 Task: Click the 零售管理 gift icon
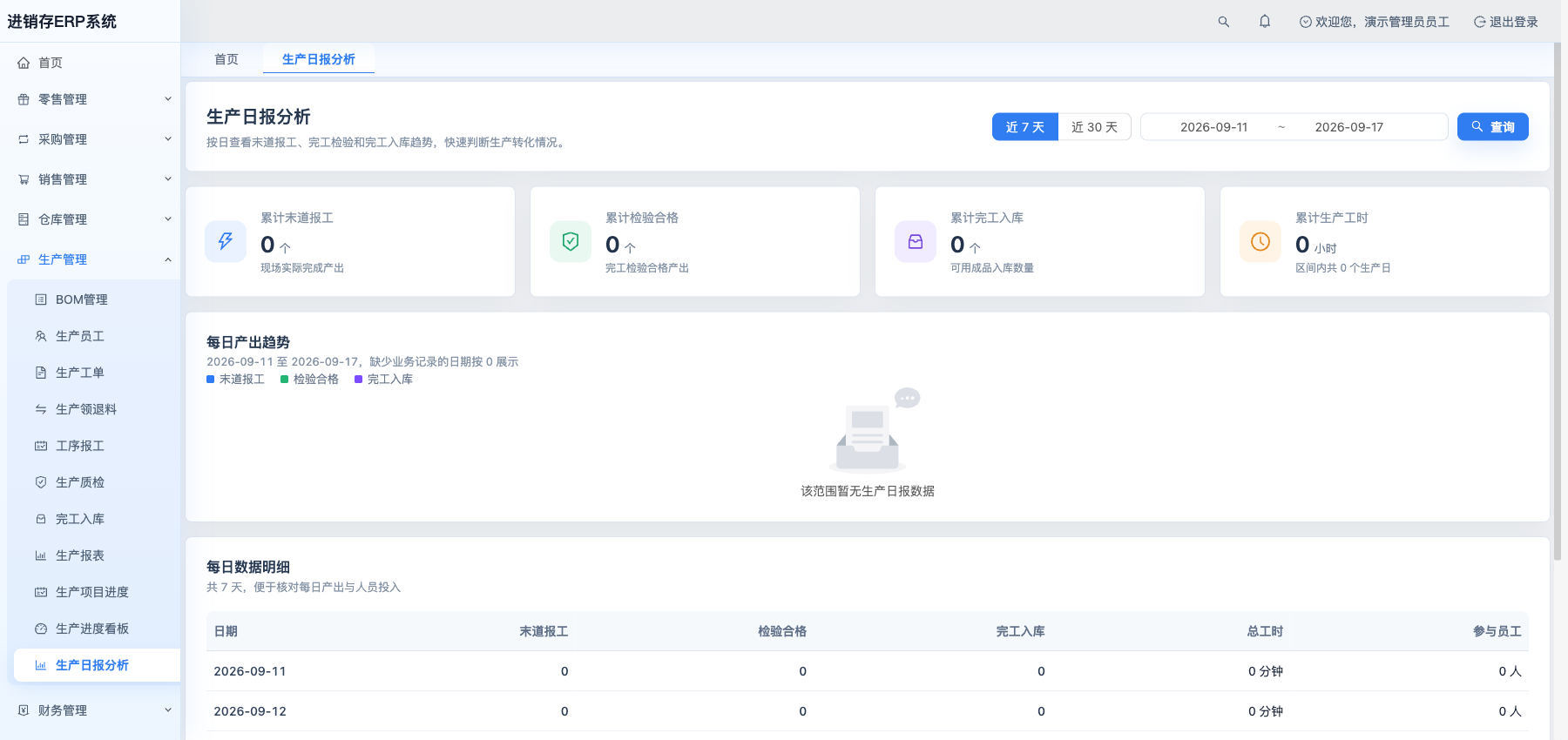pyautogui.click(x=24, y=99)
